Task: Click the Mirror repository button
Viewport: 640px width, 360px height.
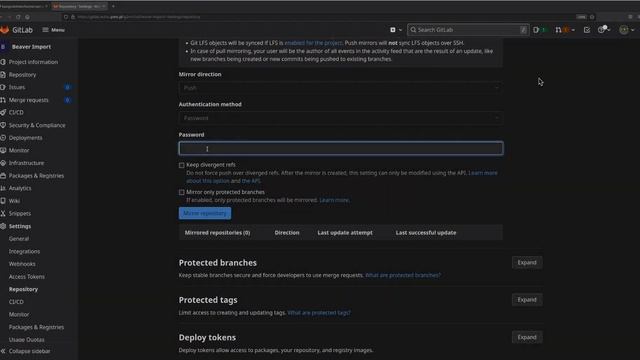Action: click(x=205, y=213)
